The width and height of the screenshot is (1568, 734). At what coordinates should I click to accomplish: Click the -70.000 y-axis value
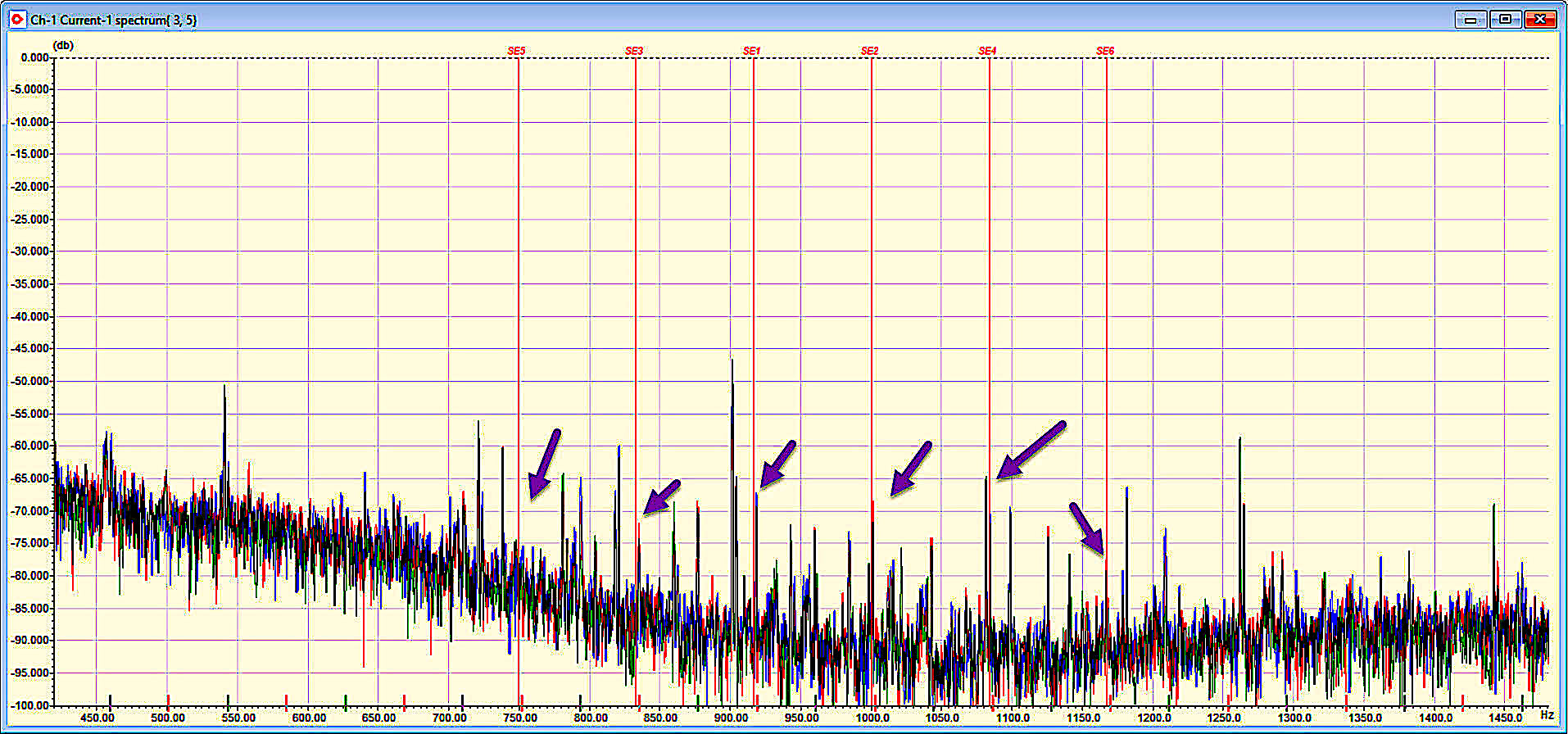tap(30, 511)
